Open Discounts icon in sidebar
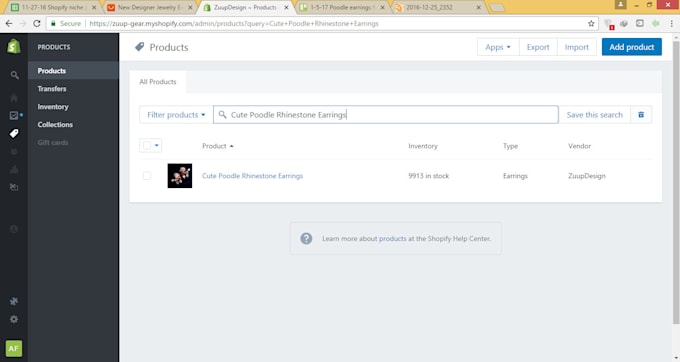The height and width of the screenshot is (362, 680). 14,187
